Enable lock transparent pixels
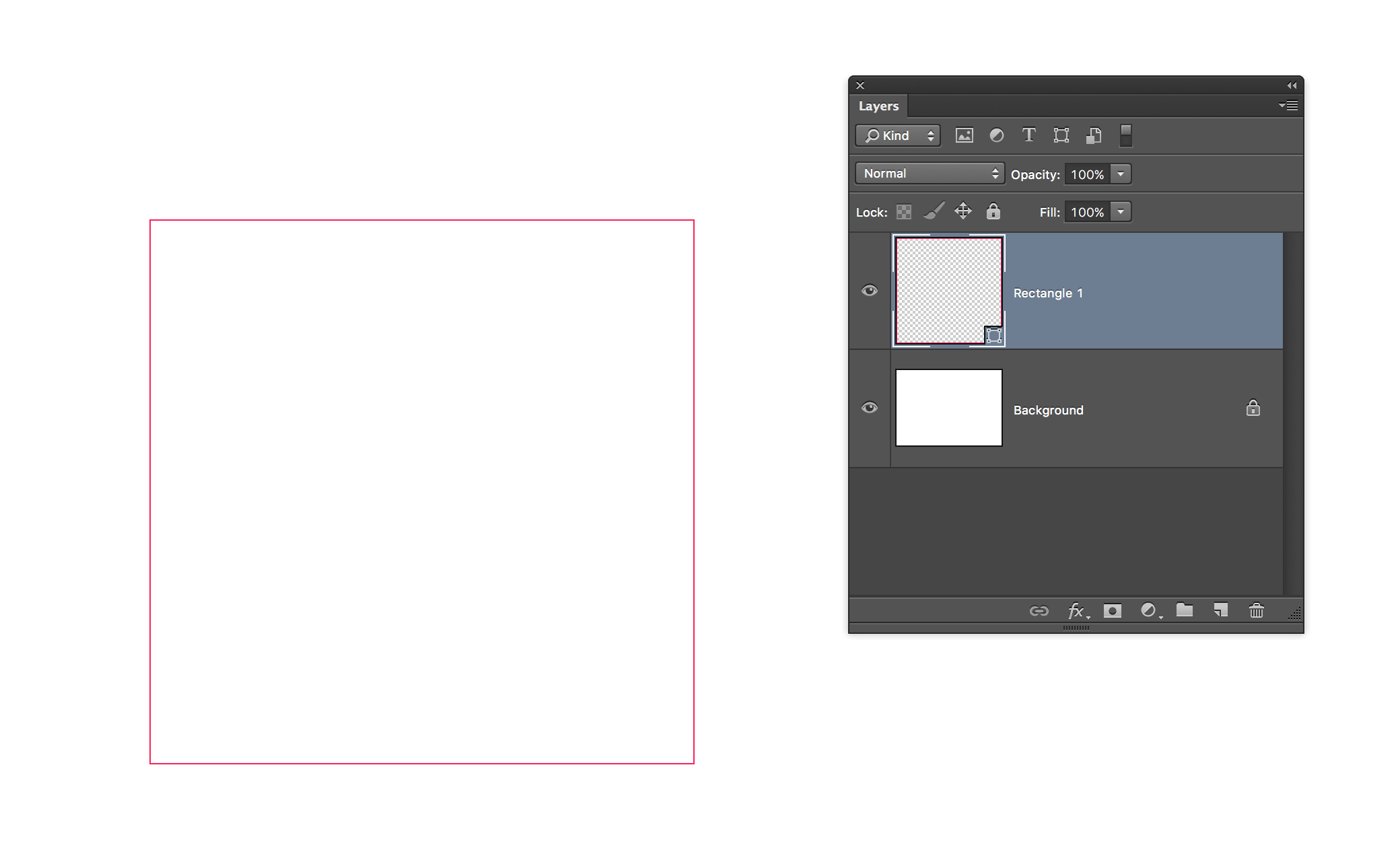 click(x=904, y=211)
